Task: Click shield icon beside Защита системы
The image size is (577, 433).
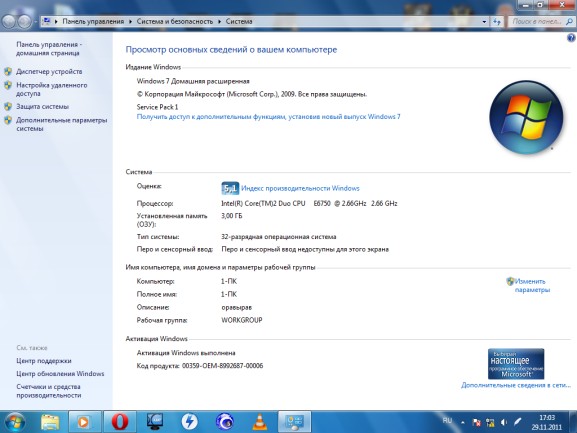Action: pos(8,107)
